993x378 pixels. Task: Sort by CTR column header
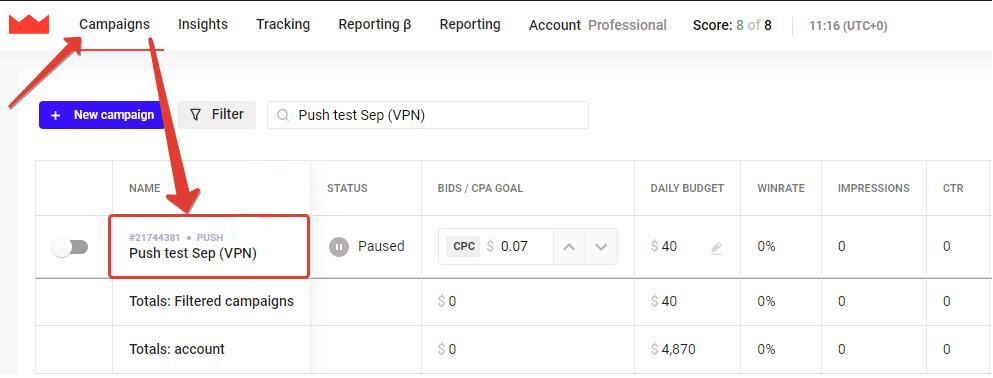point(953,188)
